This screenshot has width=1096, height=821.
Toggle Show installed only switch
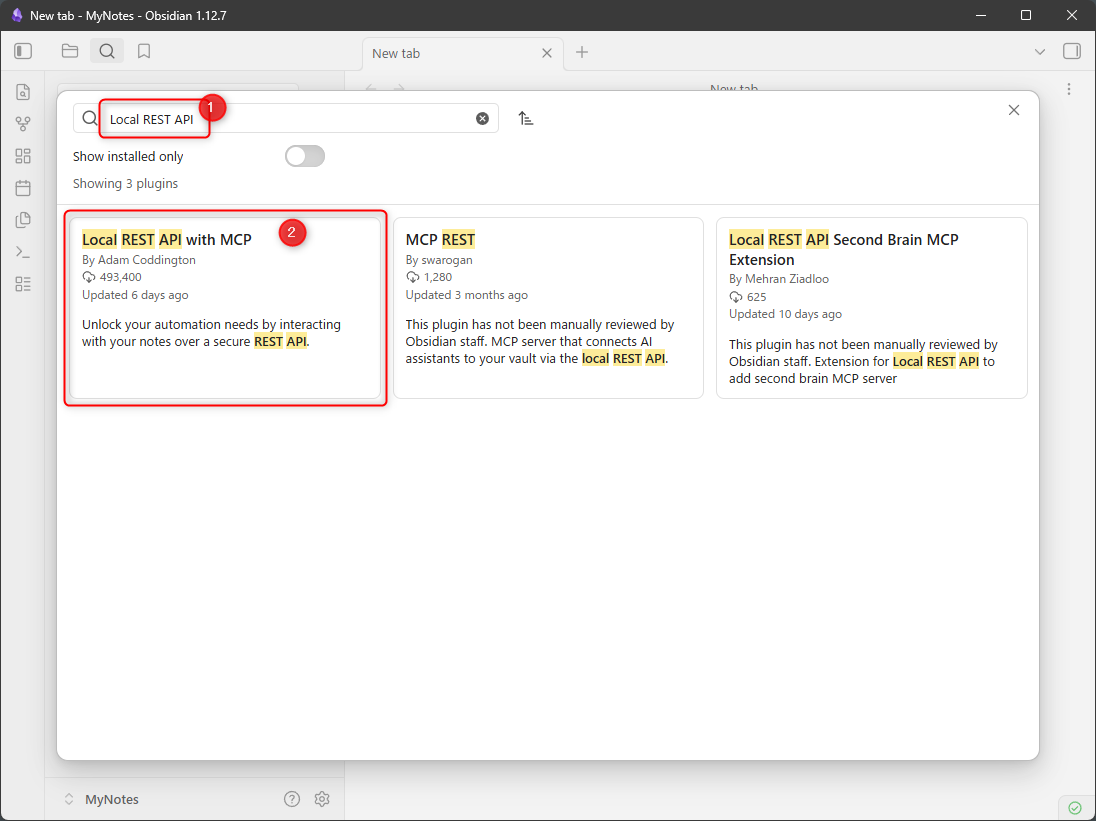point(305,156)
